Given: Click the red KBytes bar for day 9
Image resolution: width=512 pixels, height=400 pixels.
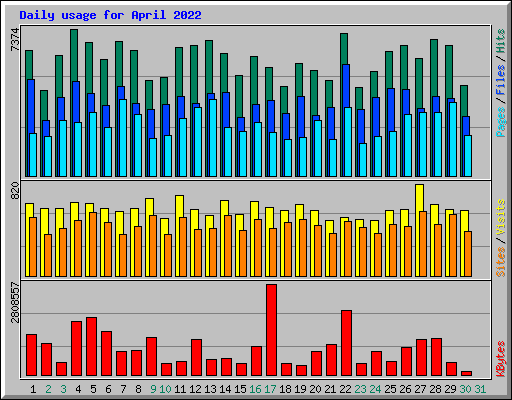Looking at the screenshot, I should coord(151,357).
